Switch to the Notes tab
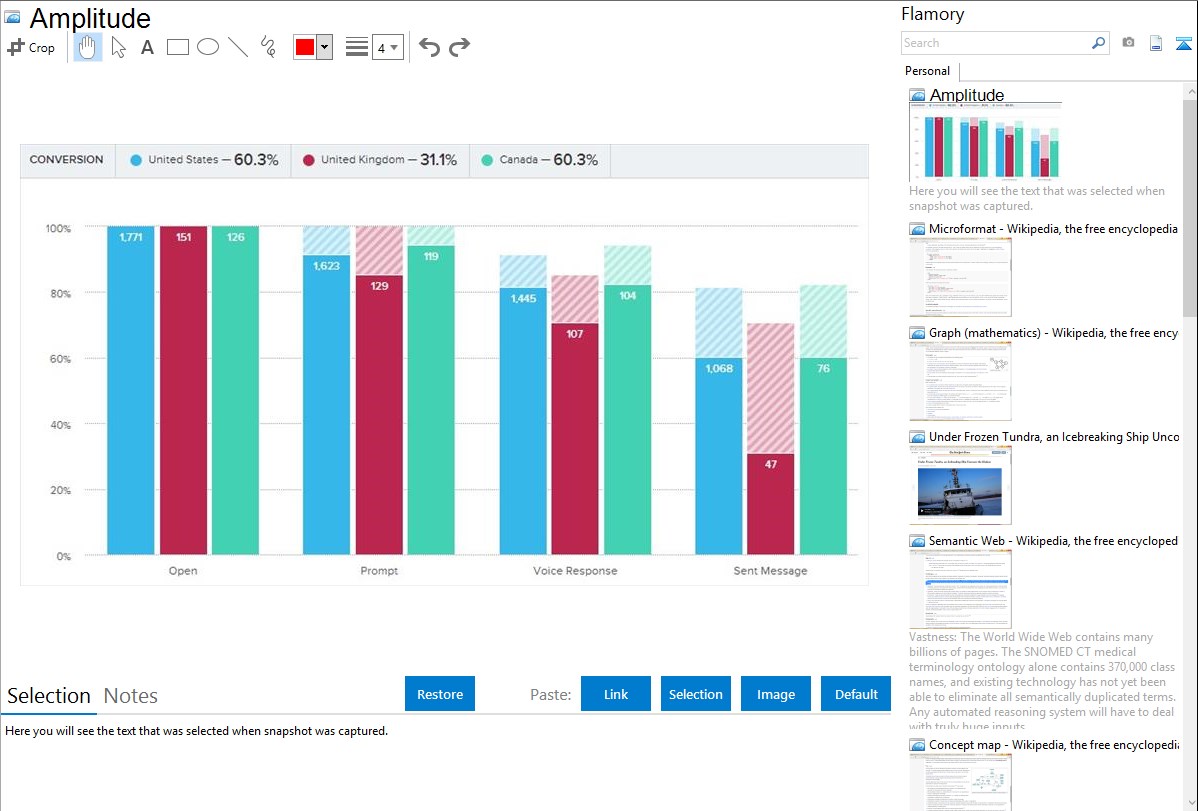1198x811 pixels. (131, 696)
